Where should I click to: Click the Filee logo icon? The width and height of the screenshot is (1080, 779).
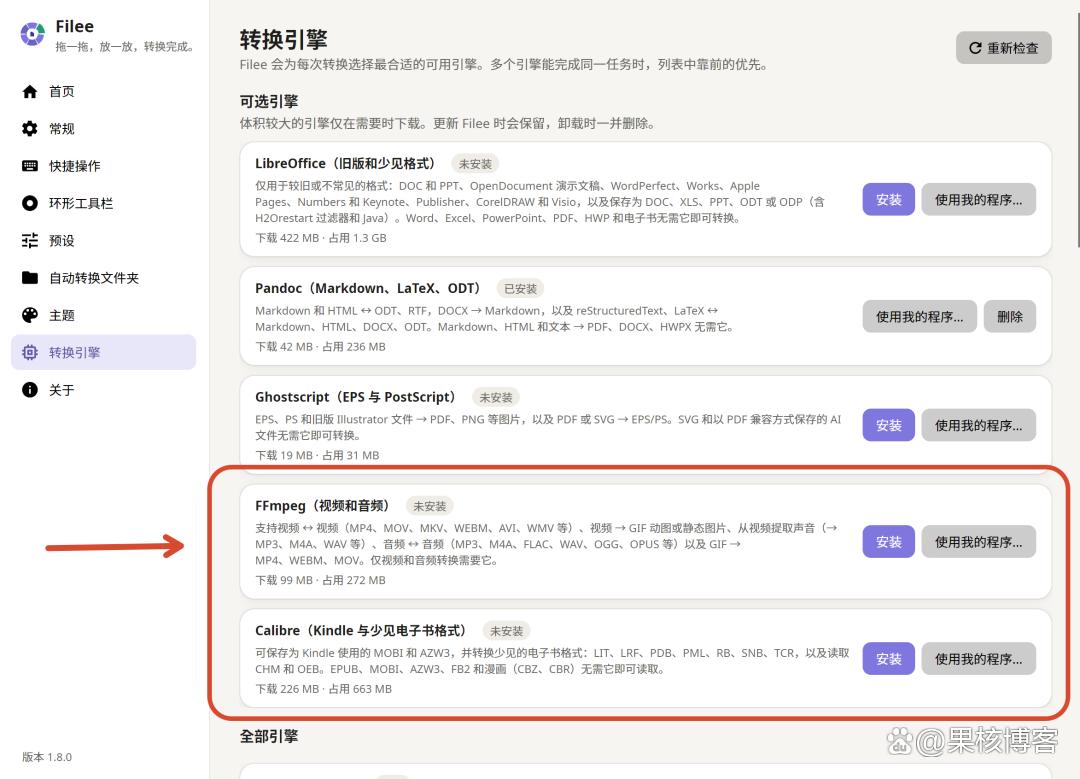tap(32, 34)
